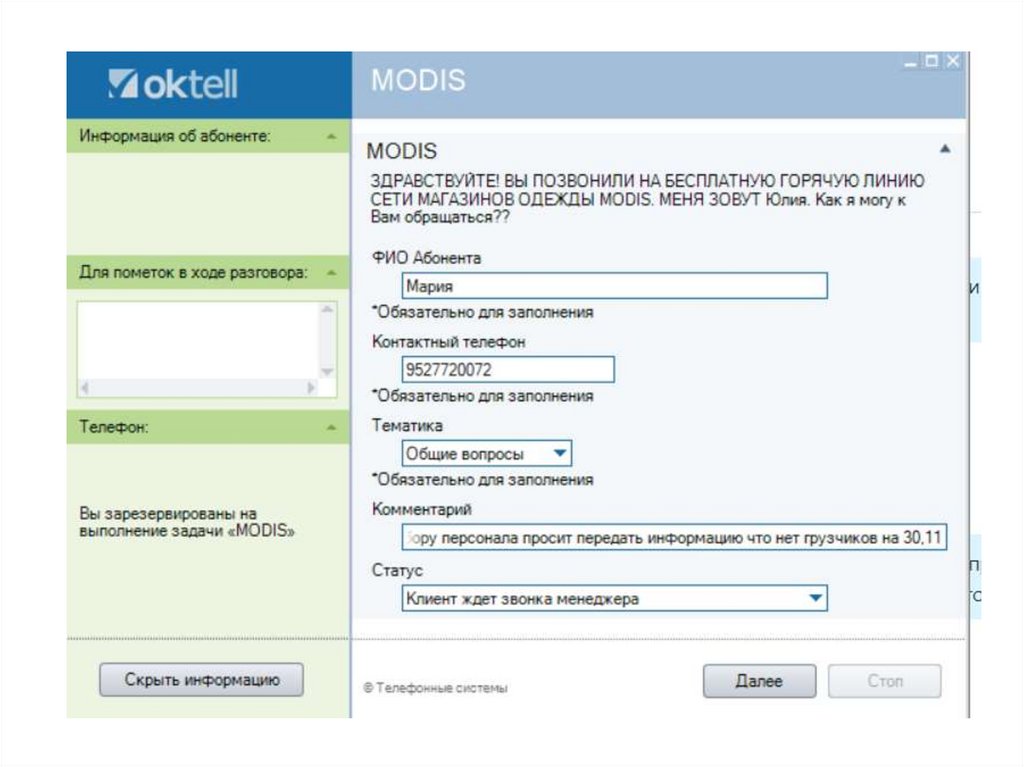
Task: Click the Комментарий text field
Action: click(673, 538)
